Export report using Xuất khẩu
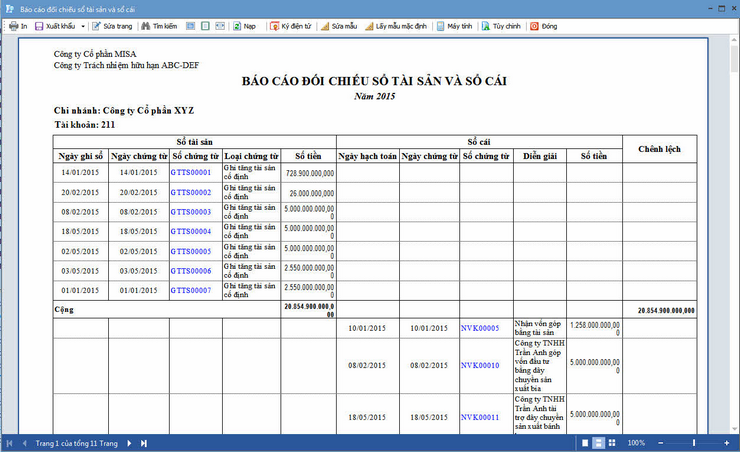The height and width of the screenshot is (452, 740). [55, 26]
